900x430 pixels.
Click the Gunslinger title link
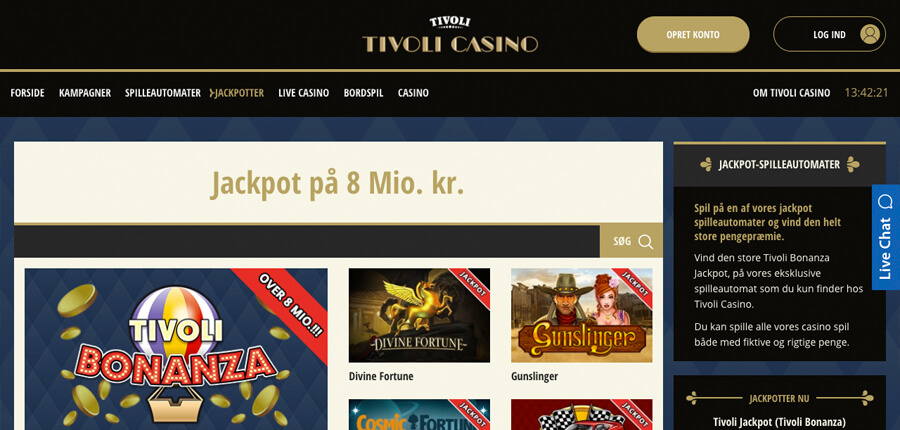pyautogui.click(x=534, y=377)
